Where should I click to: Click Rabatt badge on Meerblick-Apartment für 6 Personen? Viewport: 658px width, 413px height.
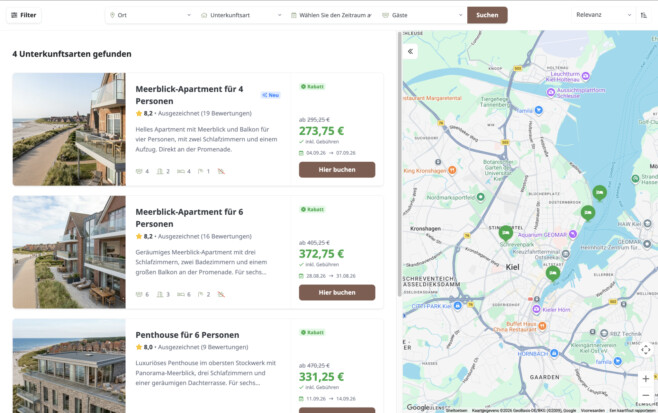(312, 209)
